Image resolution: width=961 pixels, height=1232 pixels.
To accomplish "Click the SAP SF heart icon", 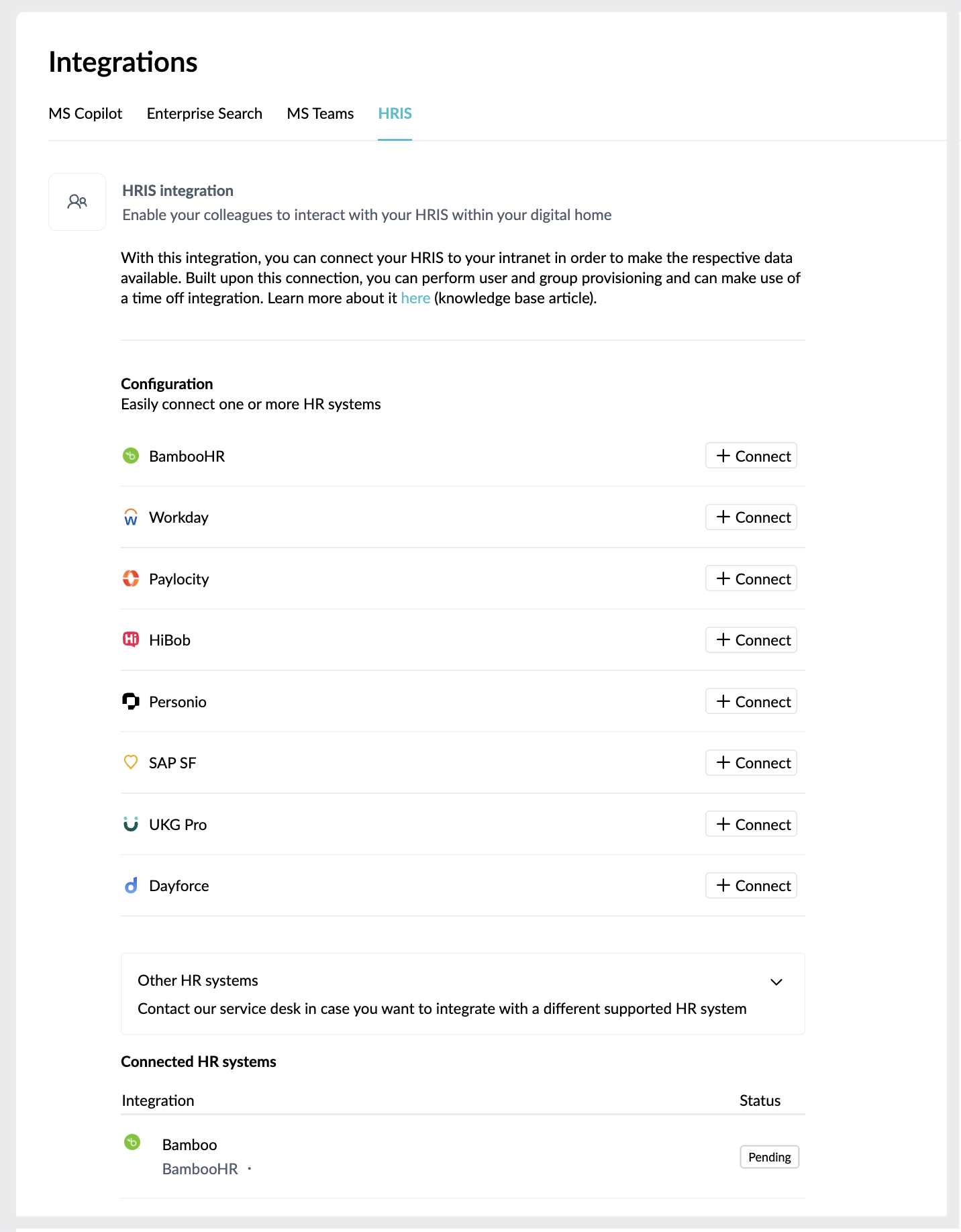I will click(x=131, y=762).
